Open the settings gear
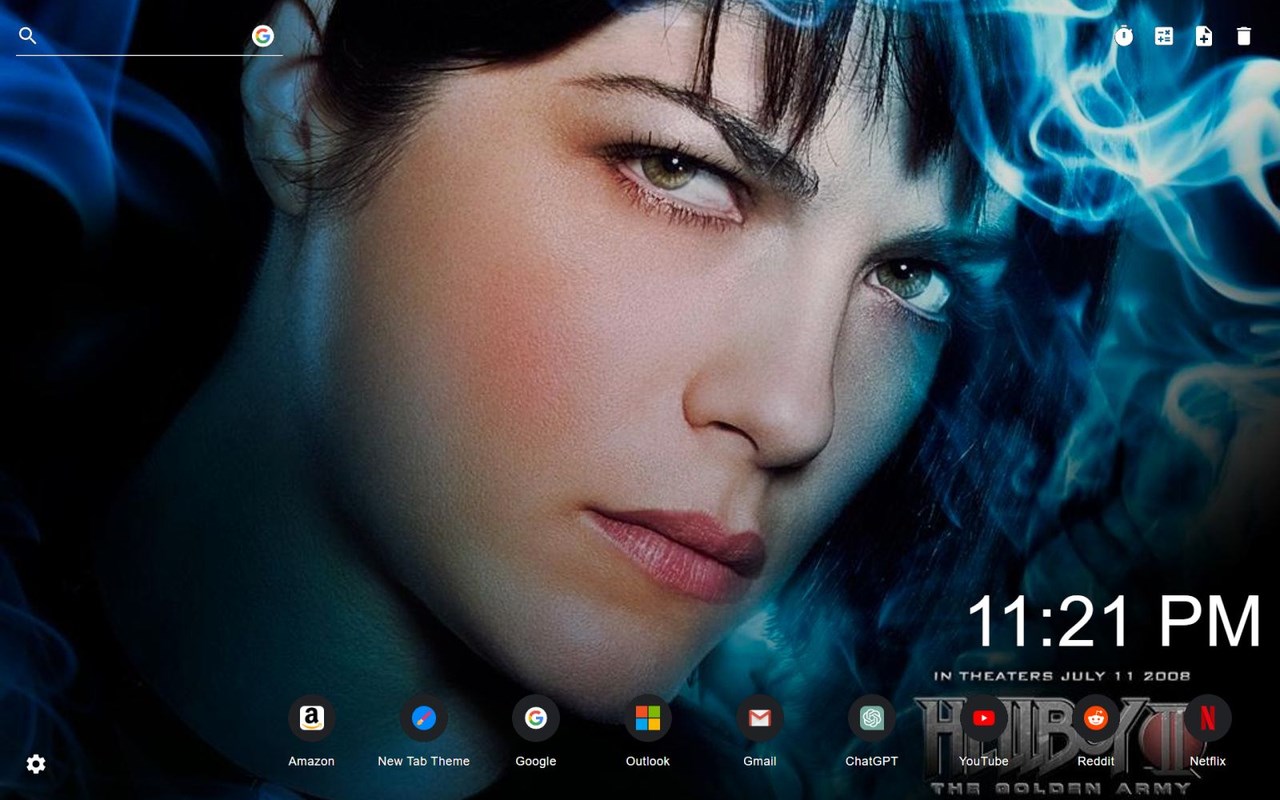 pyautogui.click(x=36, y=764)
